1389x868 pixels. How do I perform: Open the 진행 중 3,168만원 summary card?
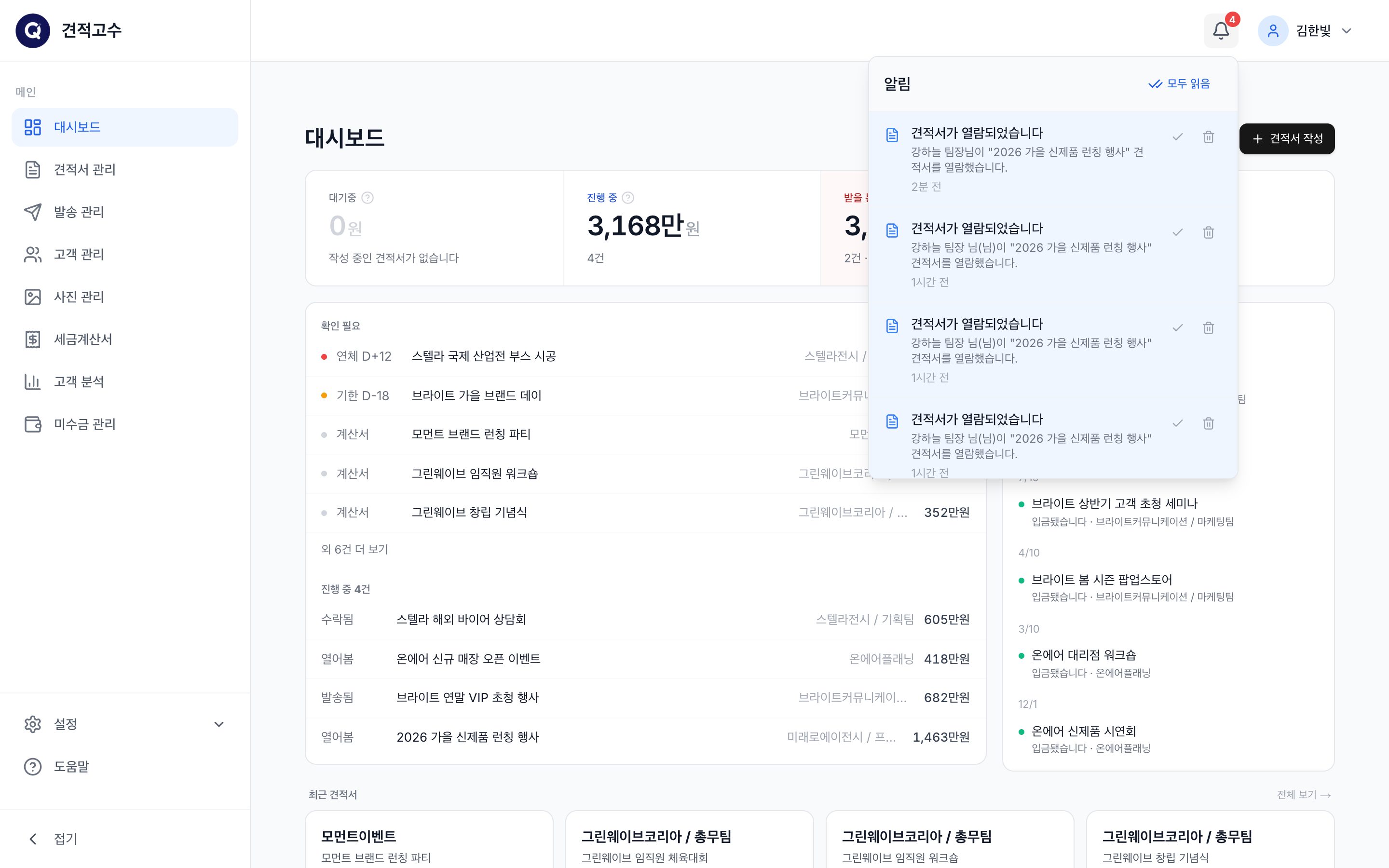[x=692, y=228]
